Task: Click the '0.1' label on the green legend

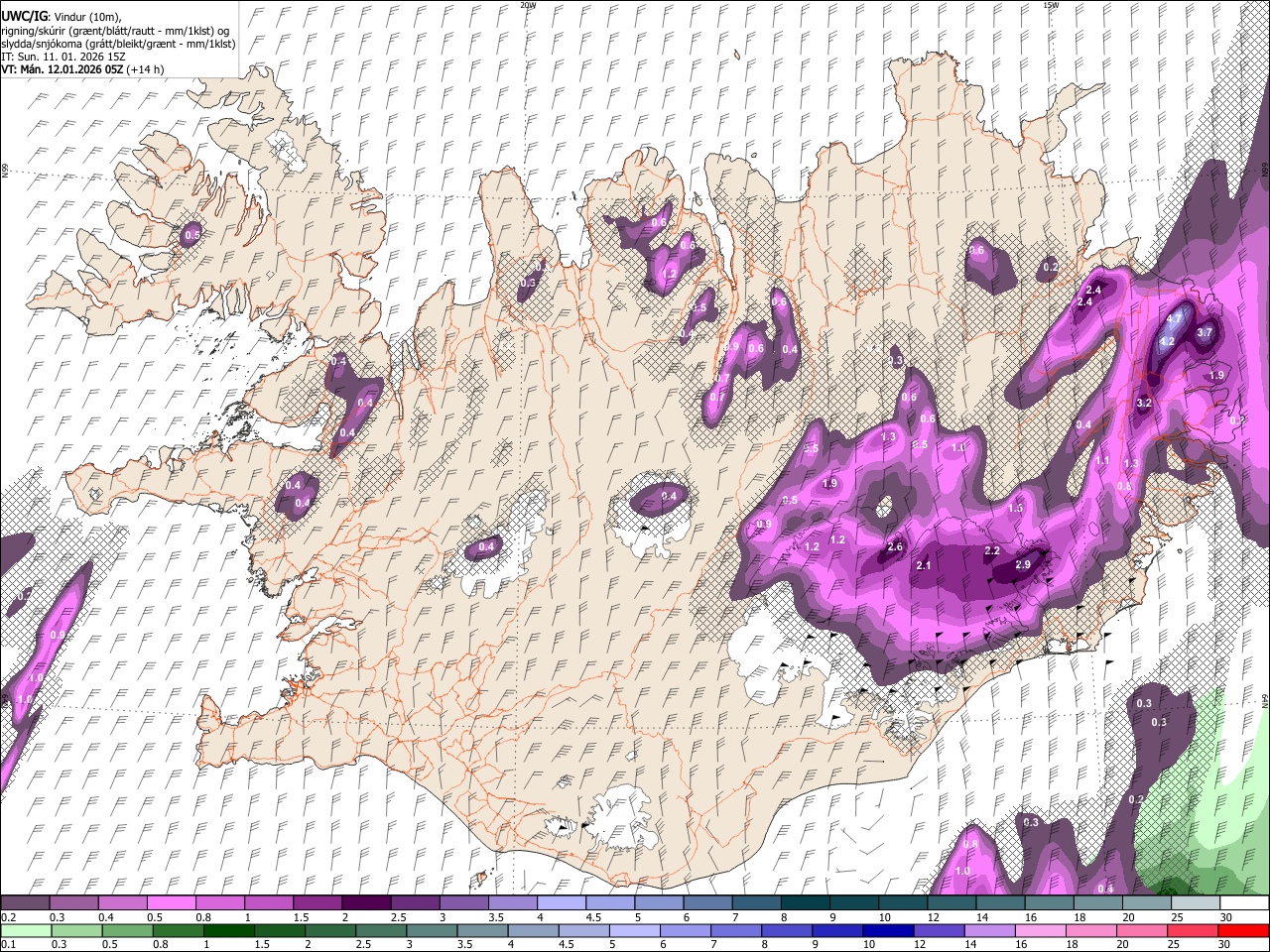Action: point(6,945)
